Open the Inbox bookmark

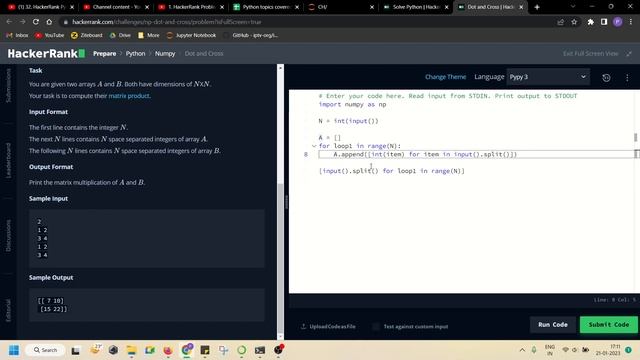[x=17, y=35]
